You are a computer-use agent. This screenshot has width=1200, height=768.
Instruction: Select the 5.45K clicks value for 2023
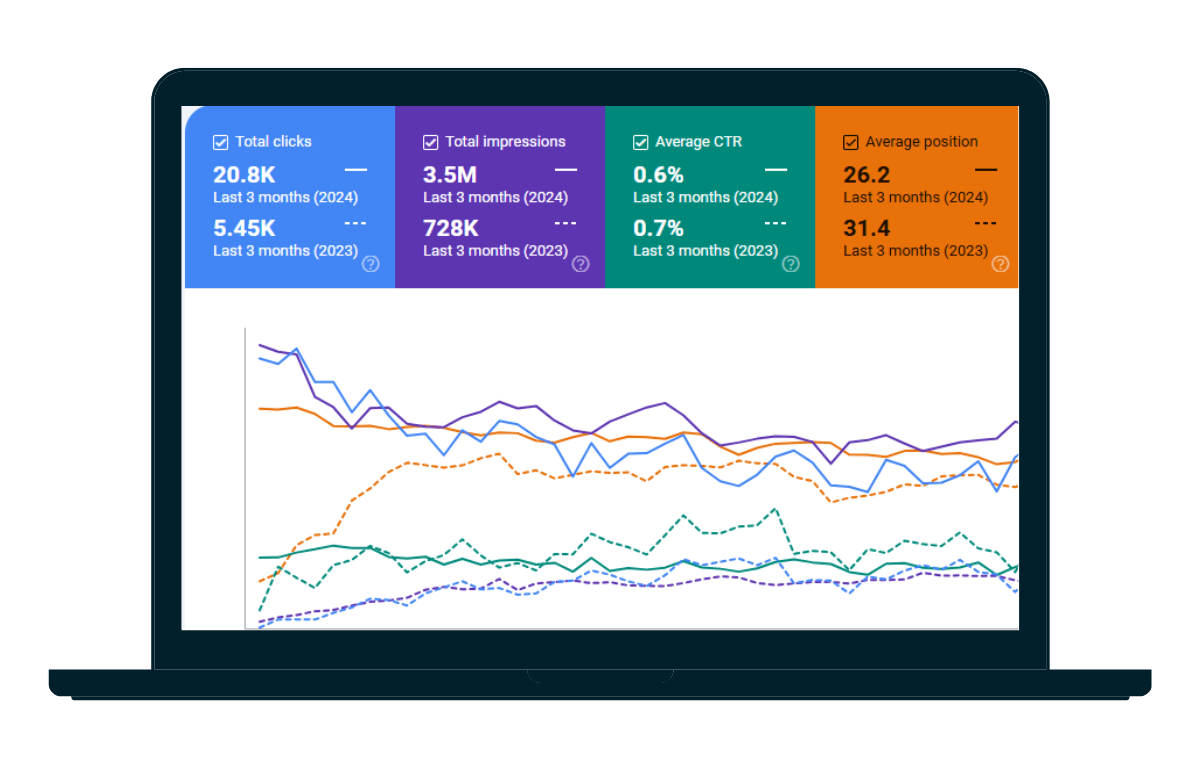tap(245, 228)
